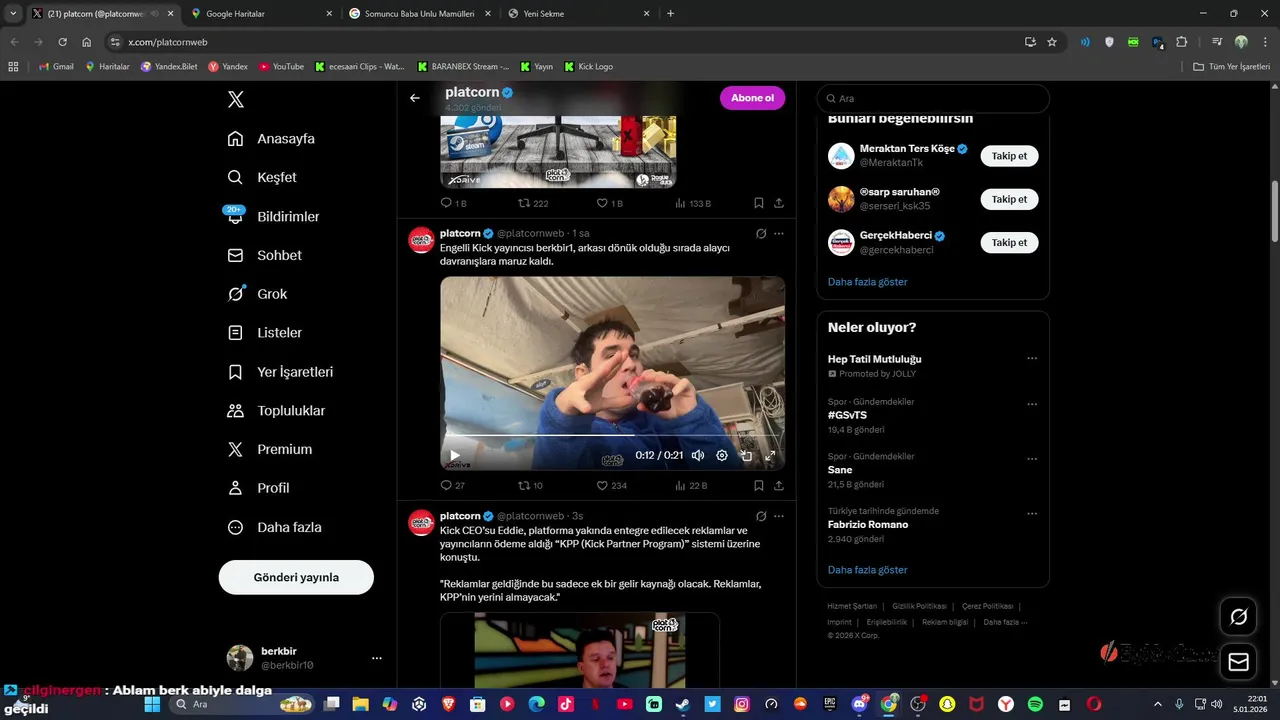
Task: Open more options for #GSvTS trend
Action: point(1032,404)
